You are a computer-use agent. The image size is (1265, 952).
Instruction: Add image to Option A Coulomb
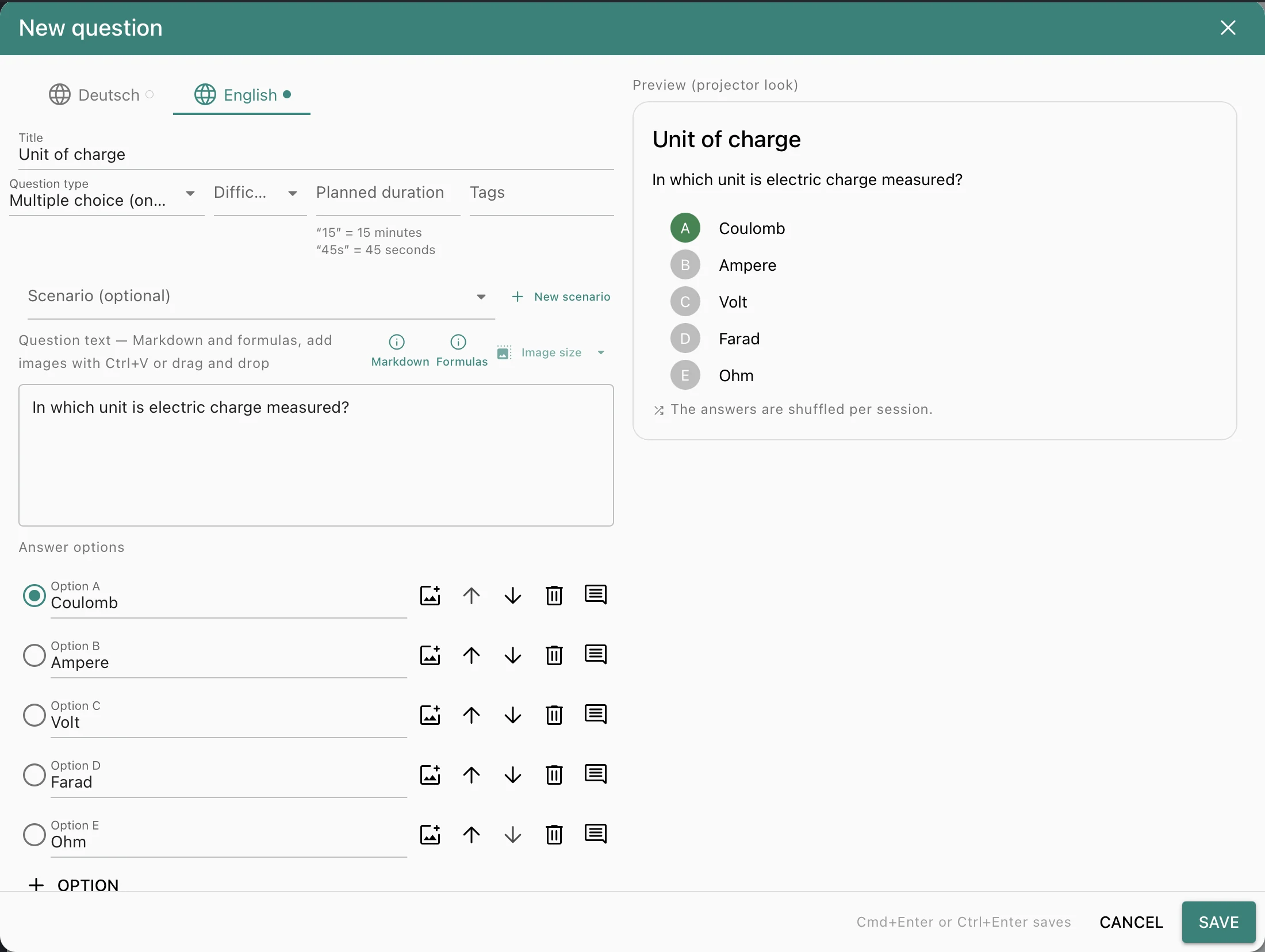[430, 596]
